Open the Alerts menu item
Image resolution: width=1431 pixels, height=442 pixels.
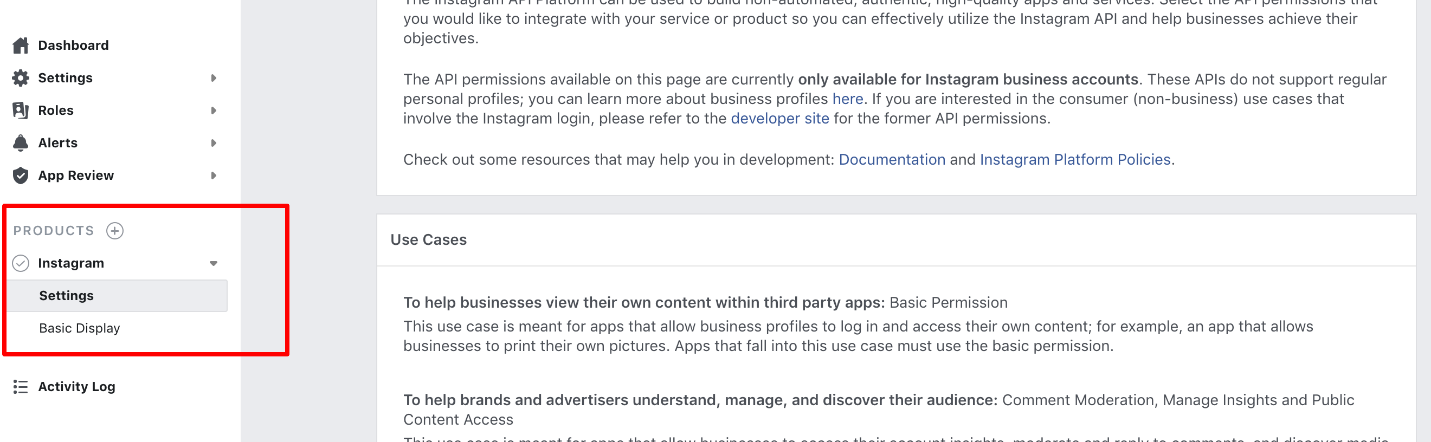(58, 143)
